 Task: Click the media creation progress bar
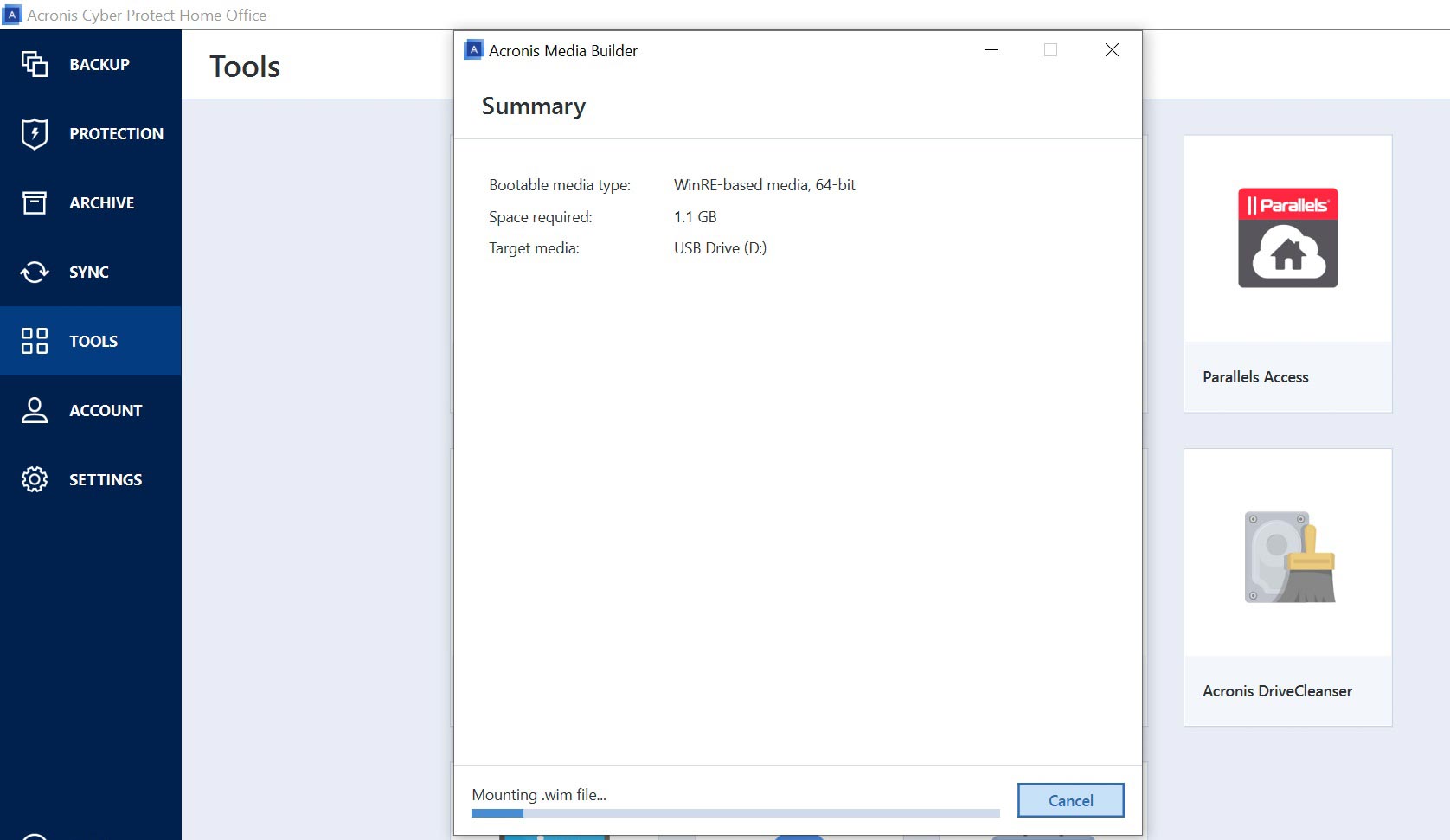click(x=735, y=813)
